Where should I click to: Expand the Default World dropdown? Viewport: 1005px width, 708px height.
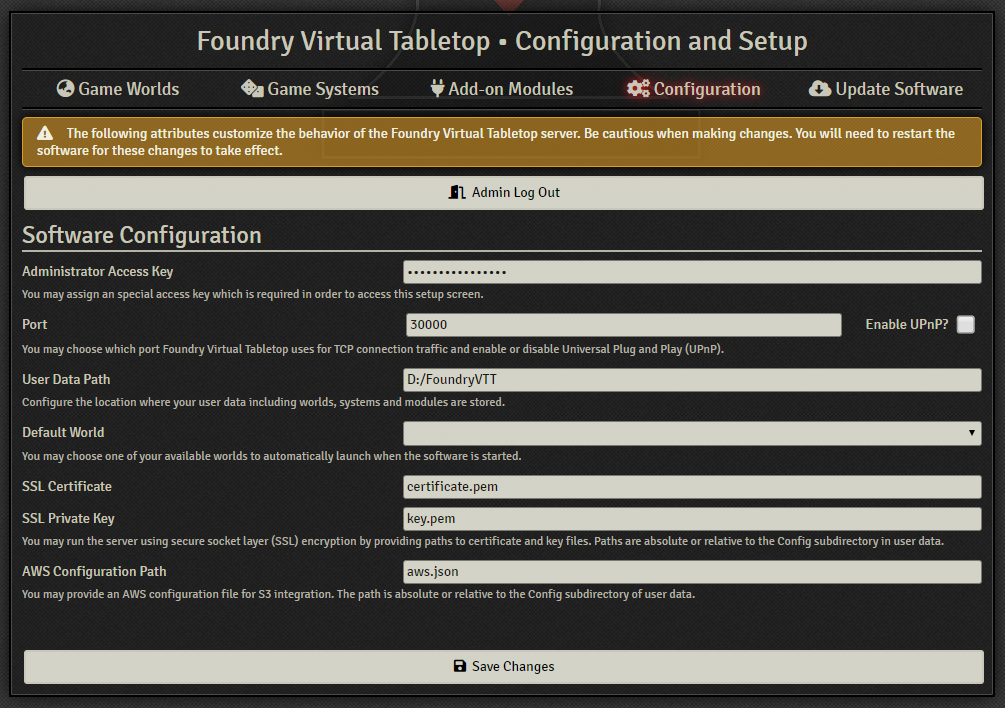tap(692, 433)
